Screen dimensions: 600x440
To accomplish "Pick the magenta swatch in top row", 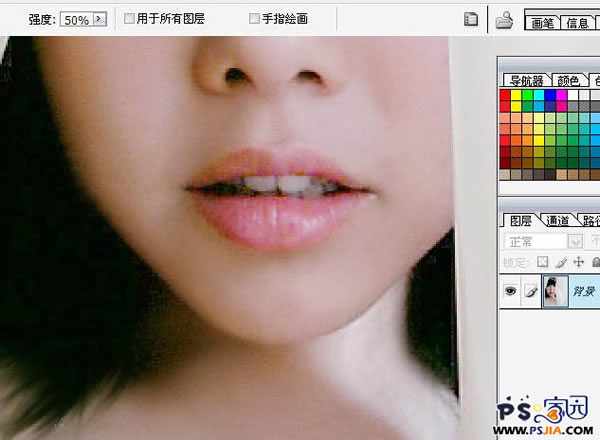I will click(x=561, y=95).
